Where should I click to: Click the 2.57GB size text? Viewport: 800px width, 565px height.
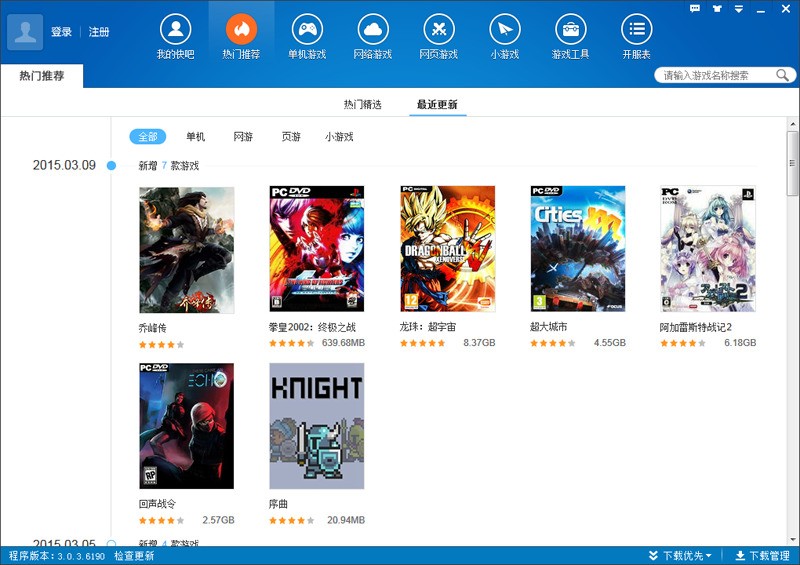(x=218, y=520)
